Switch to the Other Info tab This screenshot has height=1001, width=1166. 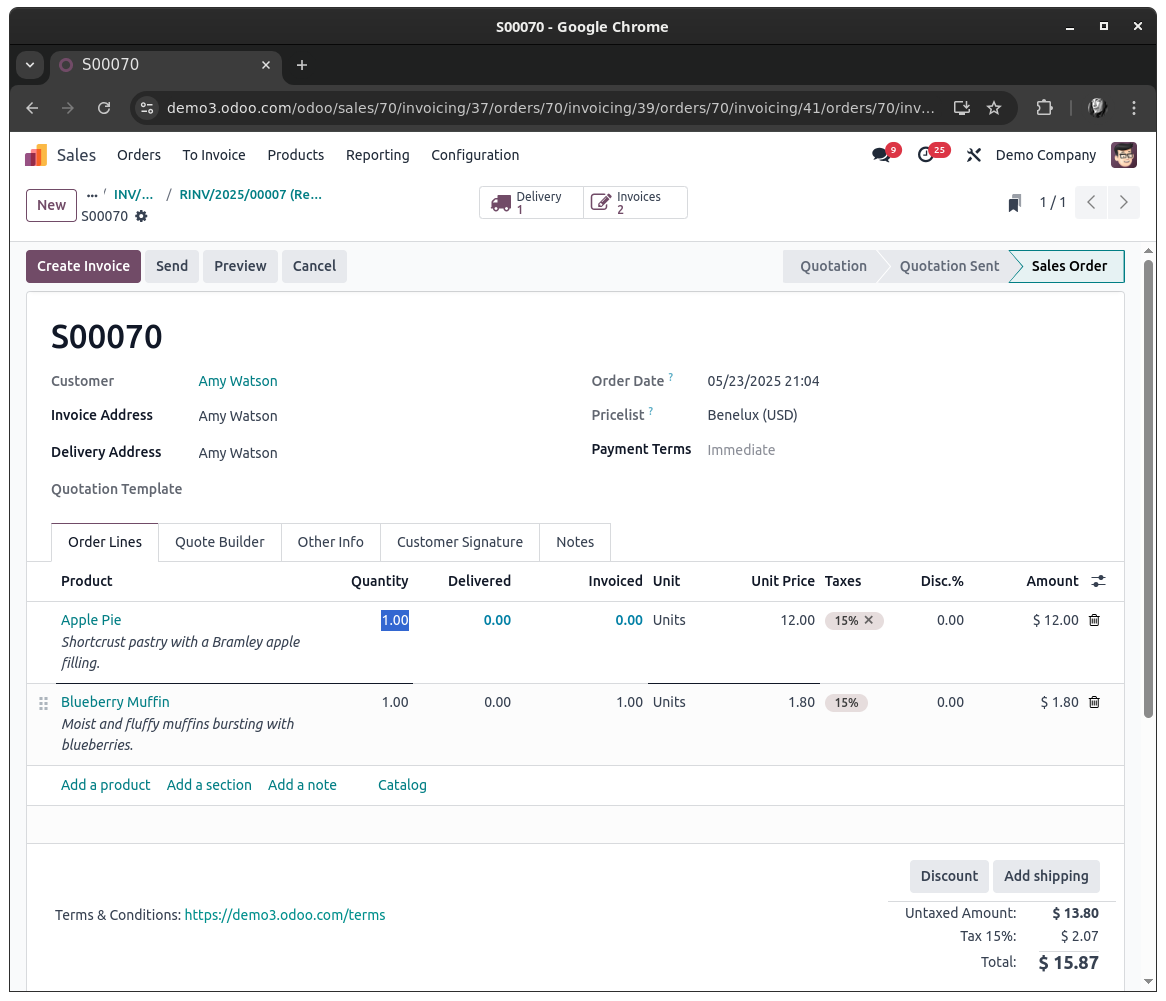click(x=331, y=542)
